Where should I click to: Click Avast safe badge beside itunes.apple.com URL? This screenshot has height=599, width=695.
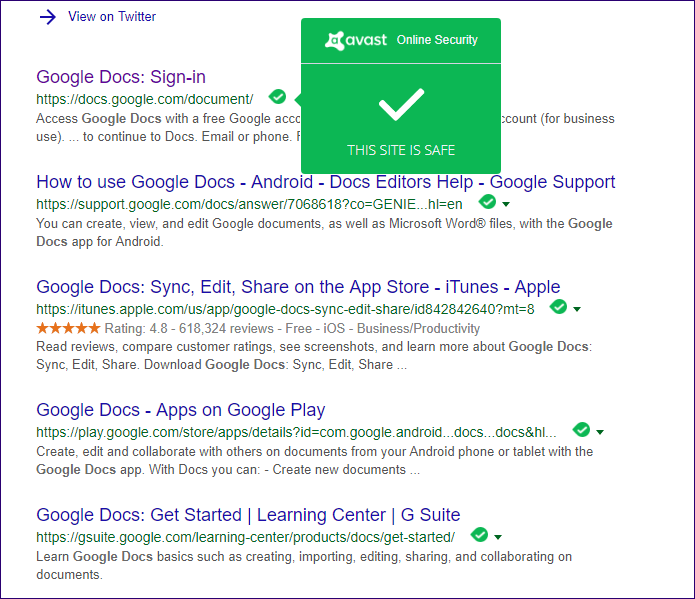[x=558, y=307]
